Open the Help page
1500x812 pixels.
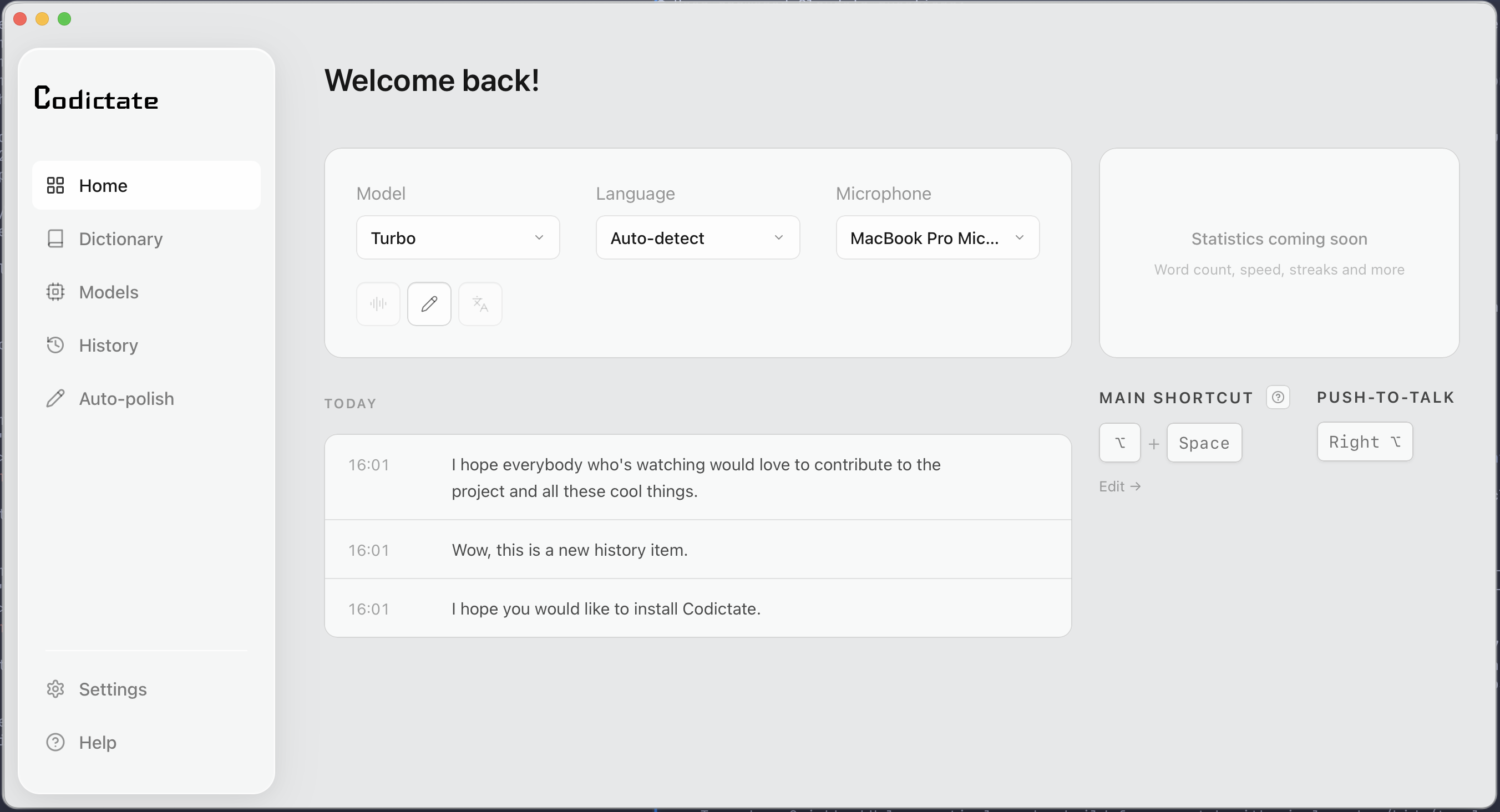click(x=146, y=742)
